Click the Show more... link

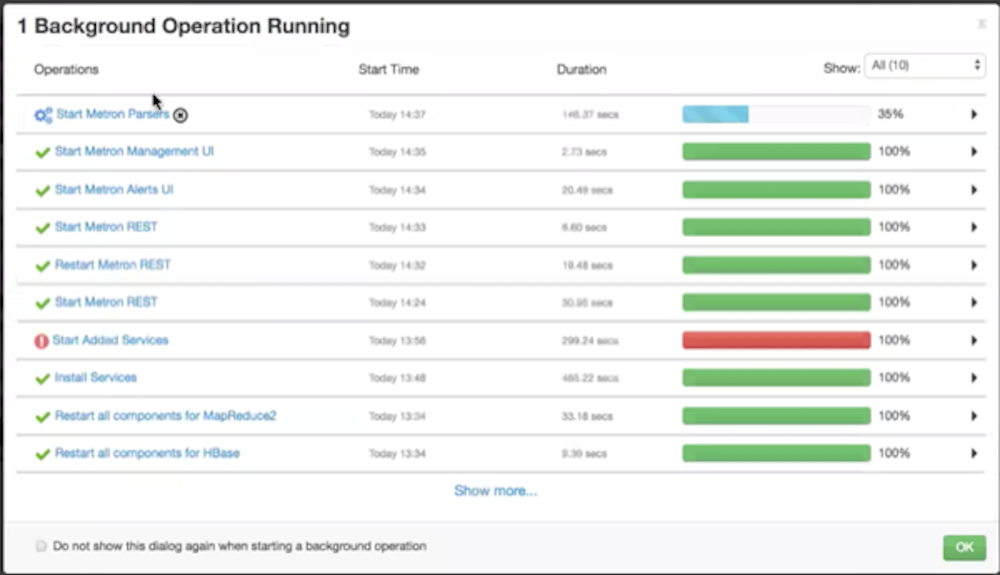click(x=496, y=491)
